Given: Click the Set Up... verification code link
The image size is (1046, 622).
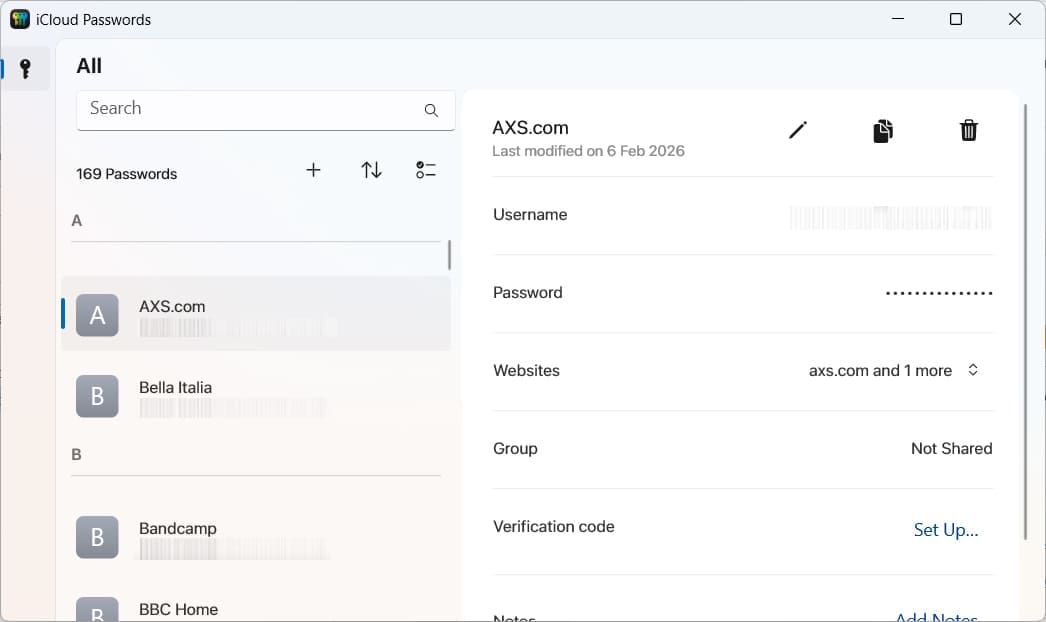Looking at the screenshot, I should (945, 530).
